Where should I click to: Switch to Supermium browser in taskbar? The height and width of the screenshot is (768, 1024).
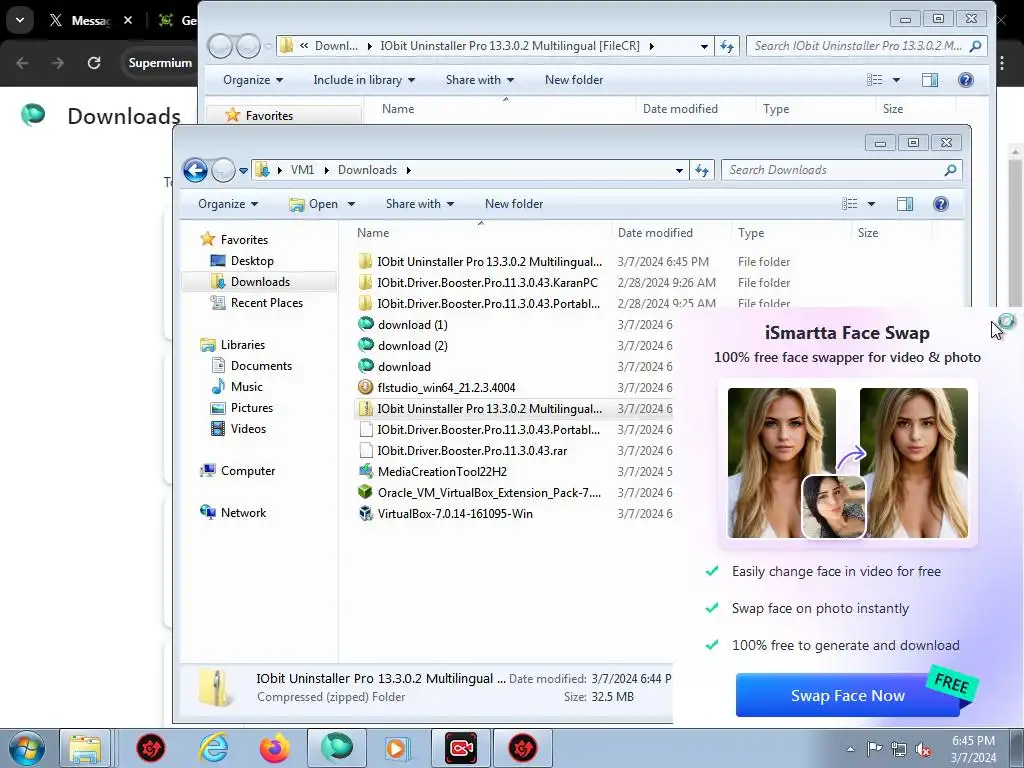point(336,748)
